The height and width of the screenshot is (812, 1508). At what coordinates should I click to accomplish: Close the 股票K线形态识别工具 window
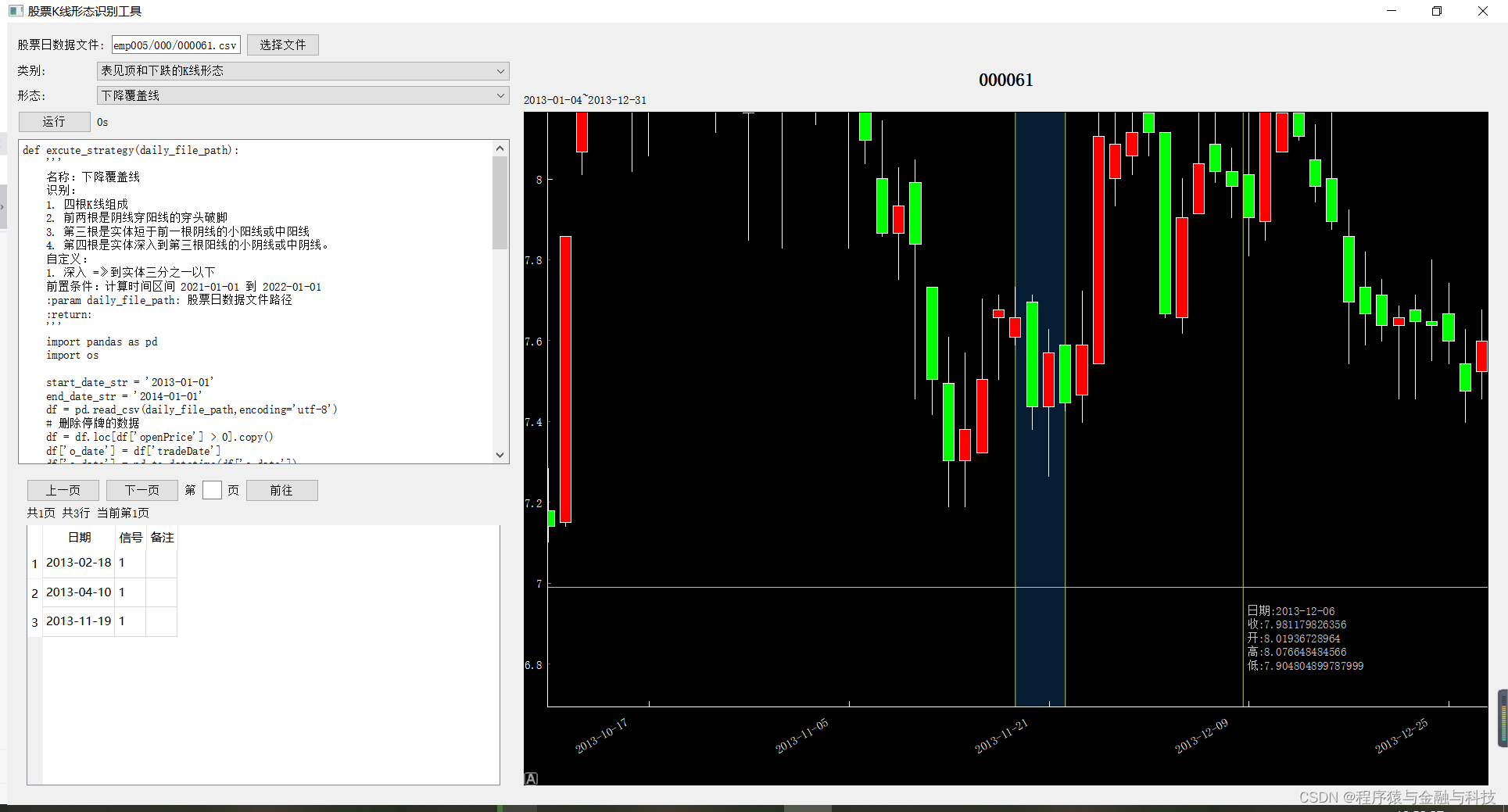click(1482, 11)
